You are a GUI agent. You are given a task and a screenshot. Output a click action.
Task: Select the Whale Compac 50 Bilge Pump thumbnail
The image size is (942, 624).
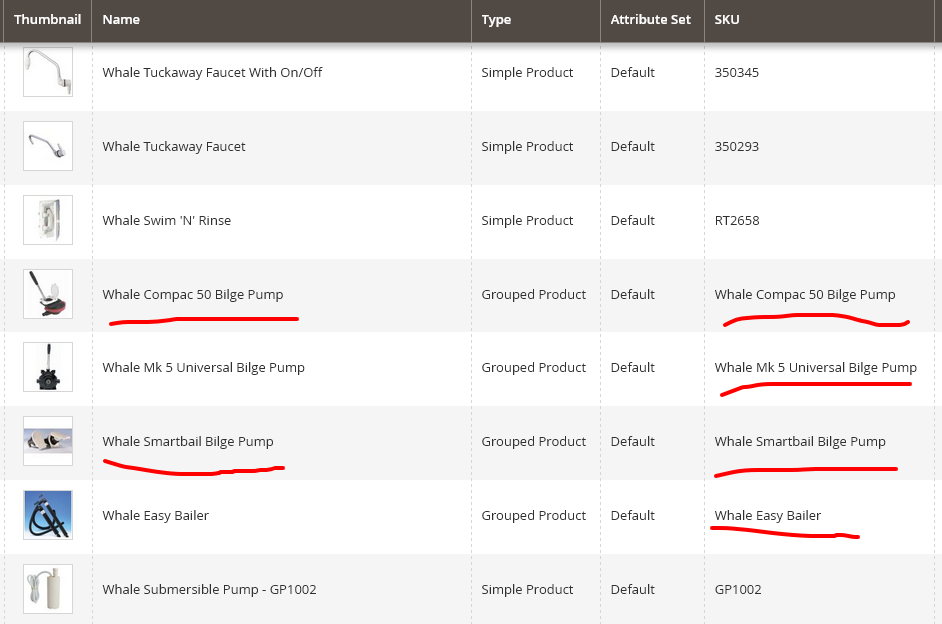[x=47, y=293]
